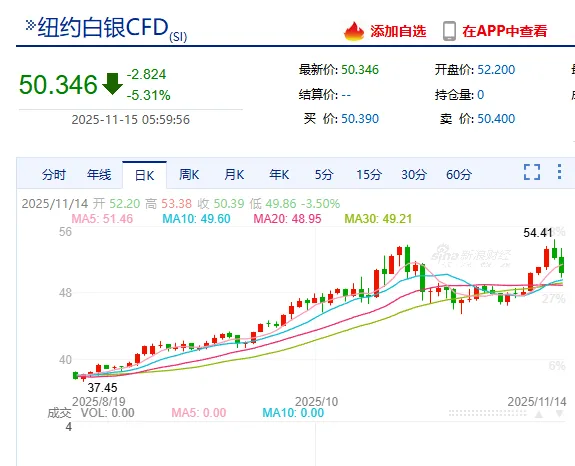Click the -2.824 change value

point(146,74)
